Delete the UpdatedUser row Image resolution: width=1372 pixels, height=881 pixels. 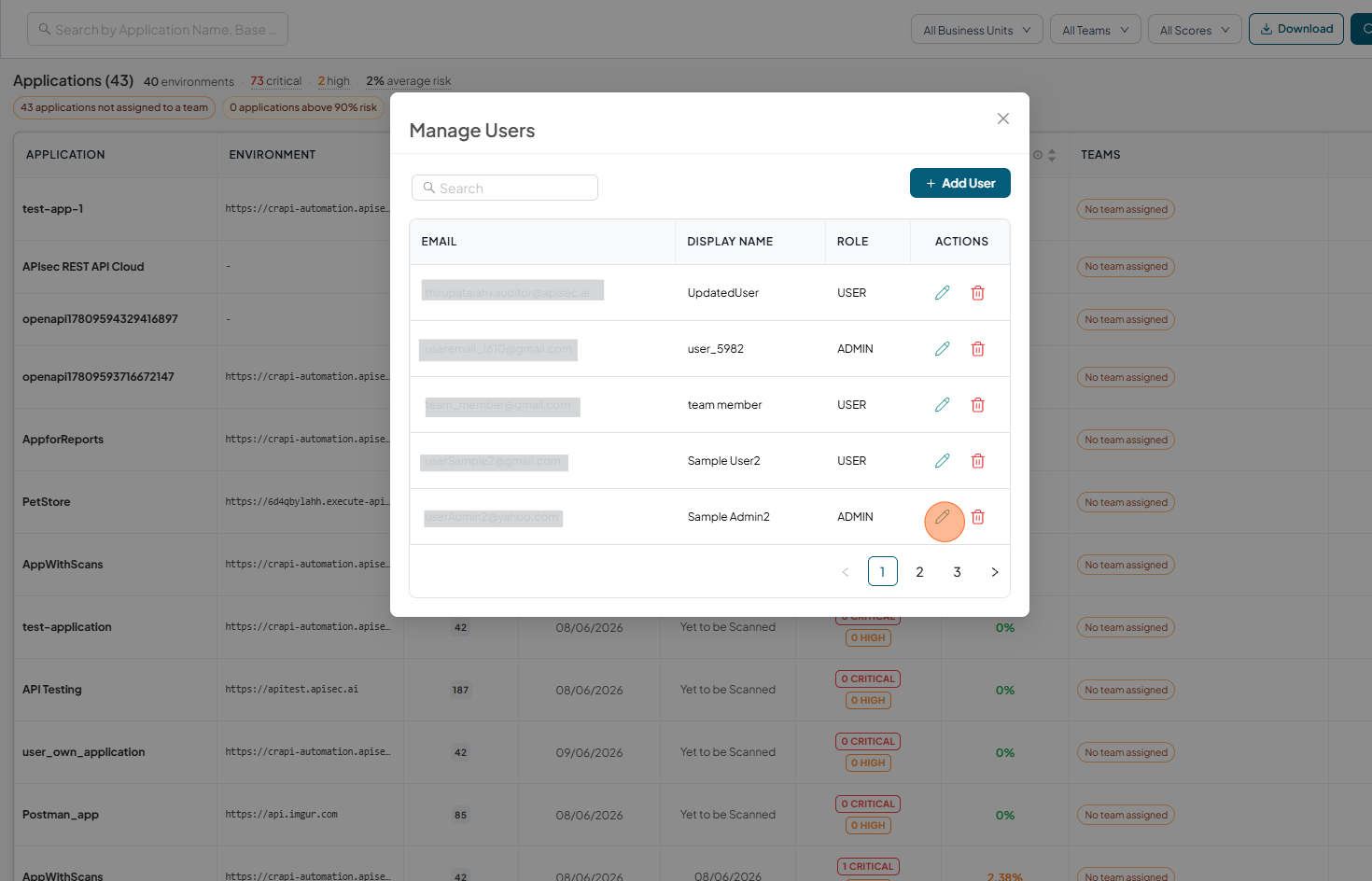click(978, 293)
